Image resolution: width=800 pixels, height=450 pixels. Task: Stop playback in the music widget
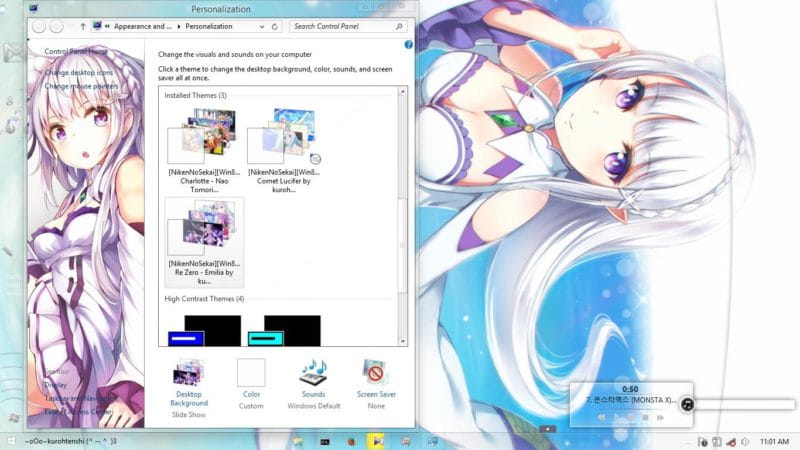click(645, 417)
